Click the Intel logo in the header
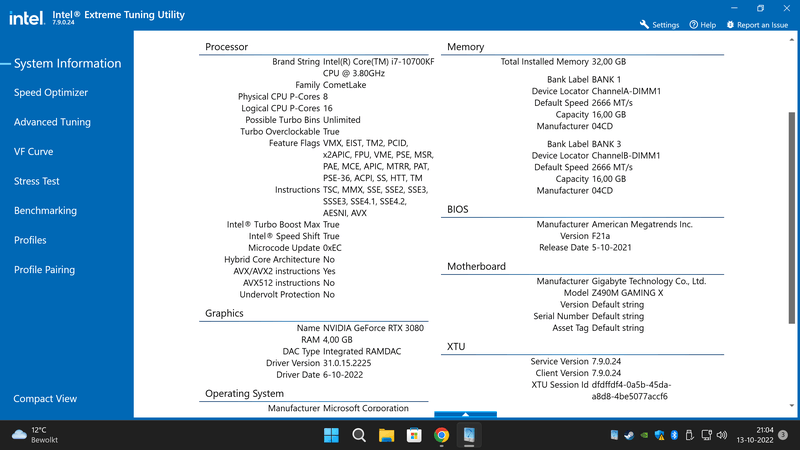The height and width of the screenshot is (450, 800). [x=27, y=18]
